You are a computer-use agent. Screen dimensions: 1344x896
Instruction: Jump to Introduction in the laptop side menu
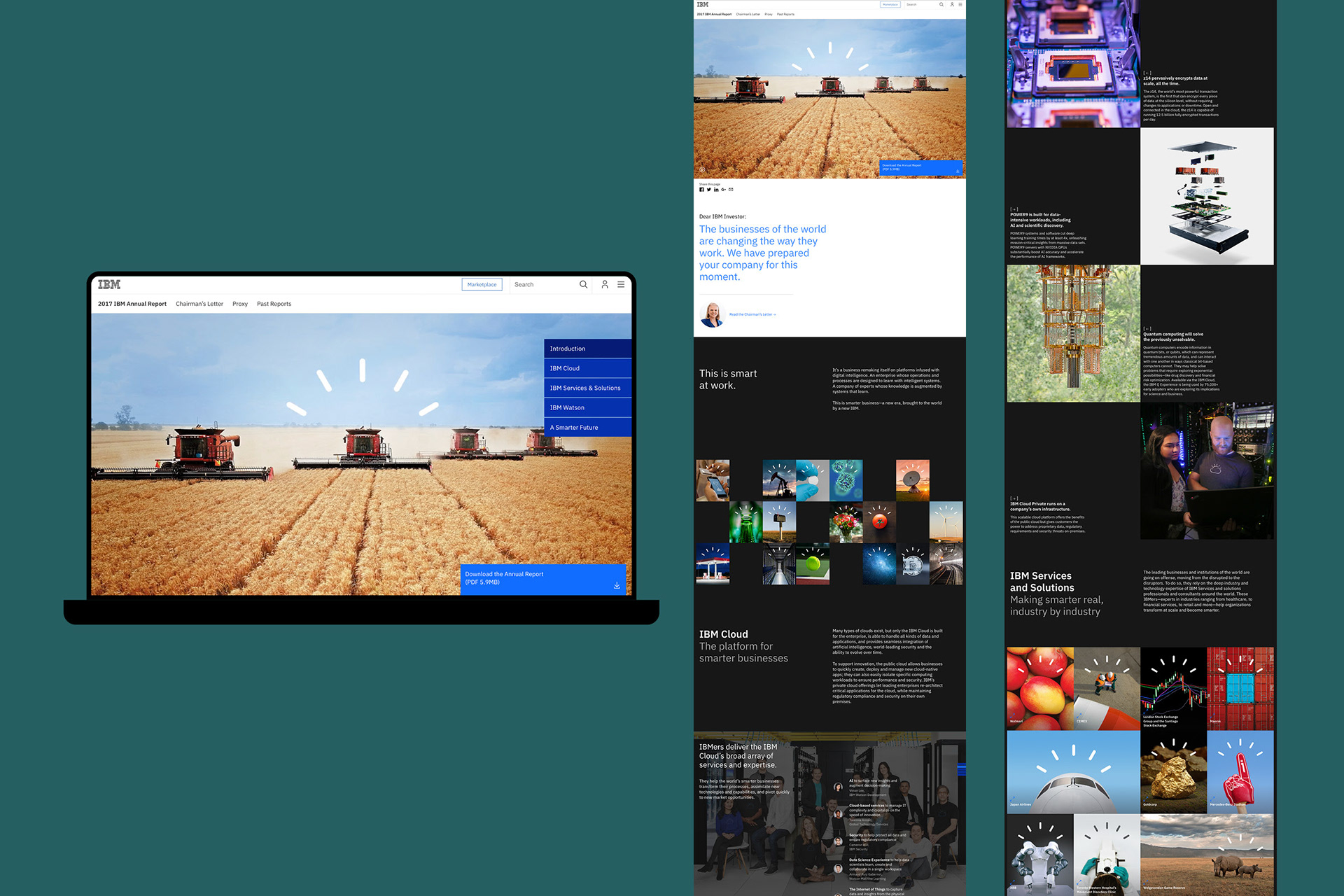click(587, 349)
